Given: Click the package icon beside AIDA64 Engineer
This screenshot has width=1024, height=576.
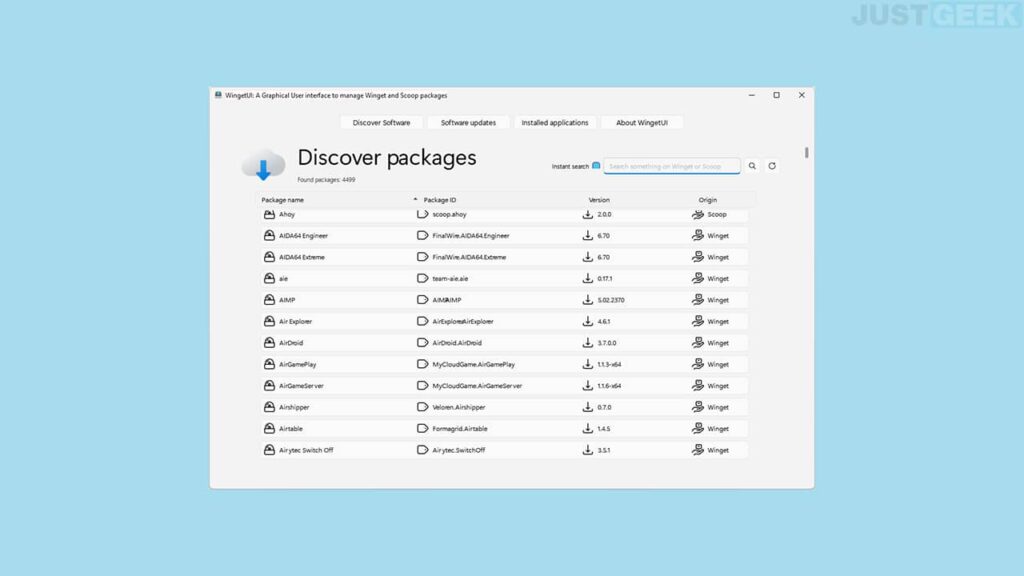Looking at the screenshot, I should pyautogui.click(x=269, y=235).
